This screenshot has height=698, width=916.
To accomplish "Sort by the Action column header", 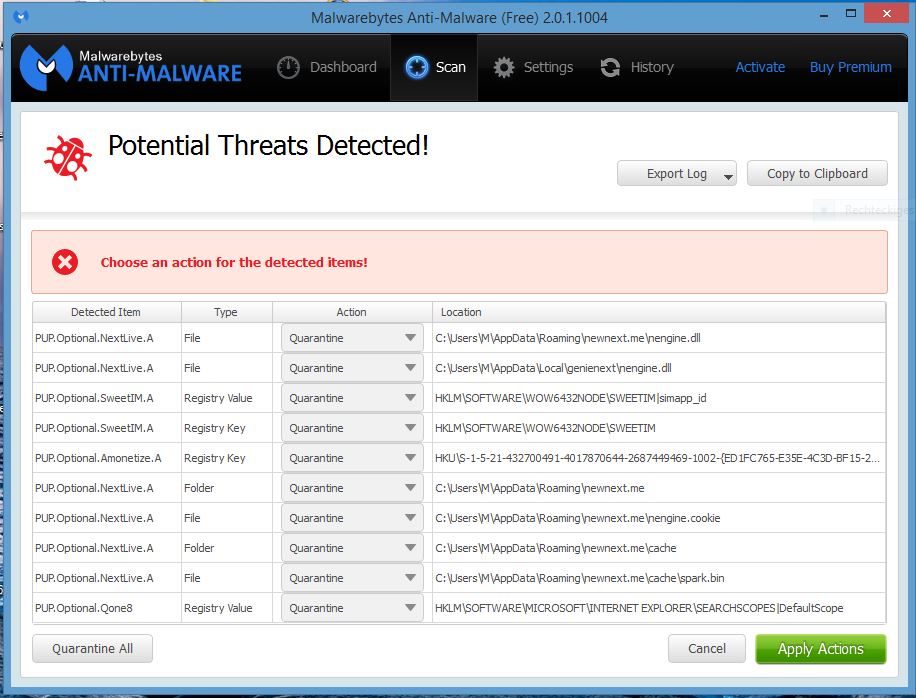I will (352, 312).
